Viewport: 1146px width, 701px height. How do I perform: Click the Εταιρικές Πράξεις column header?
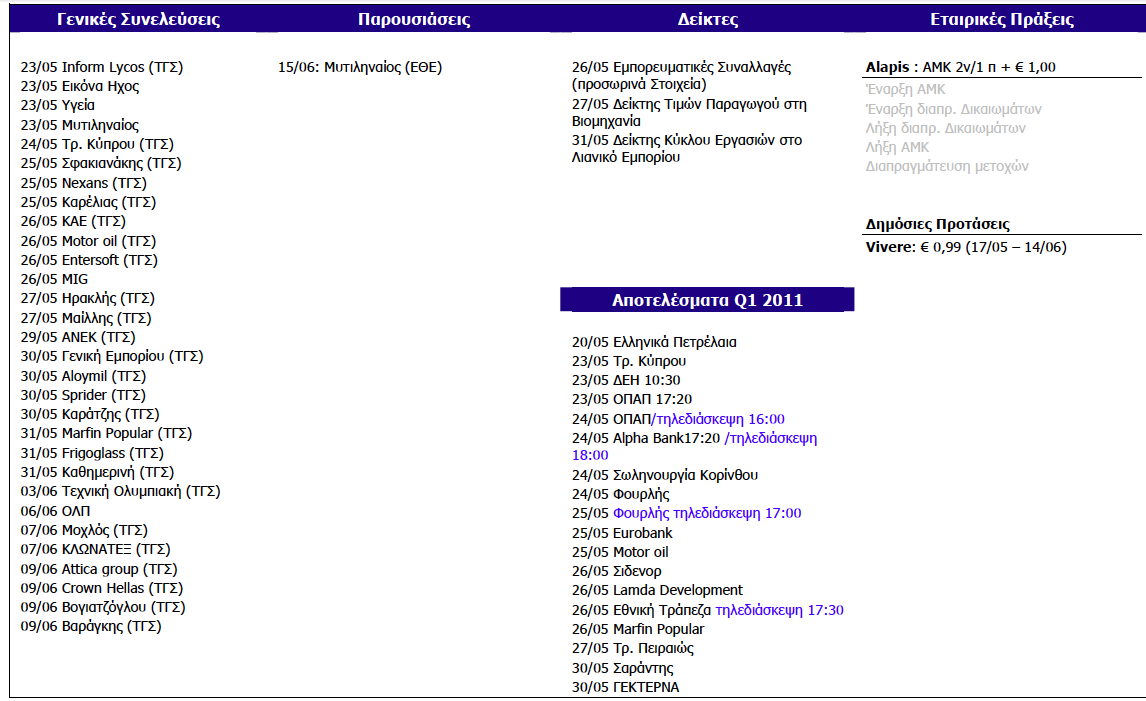point(1002,19)
